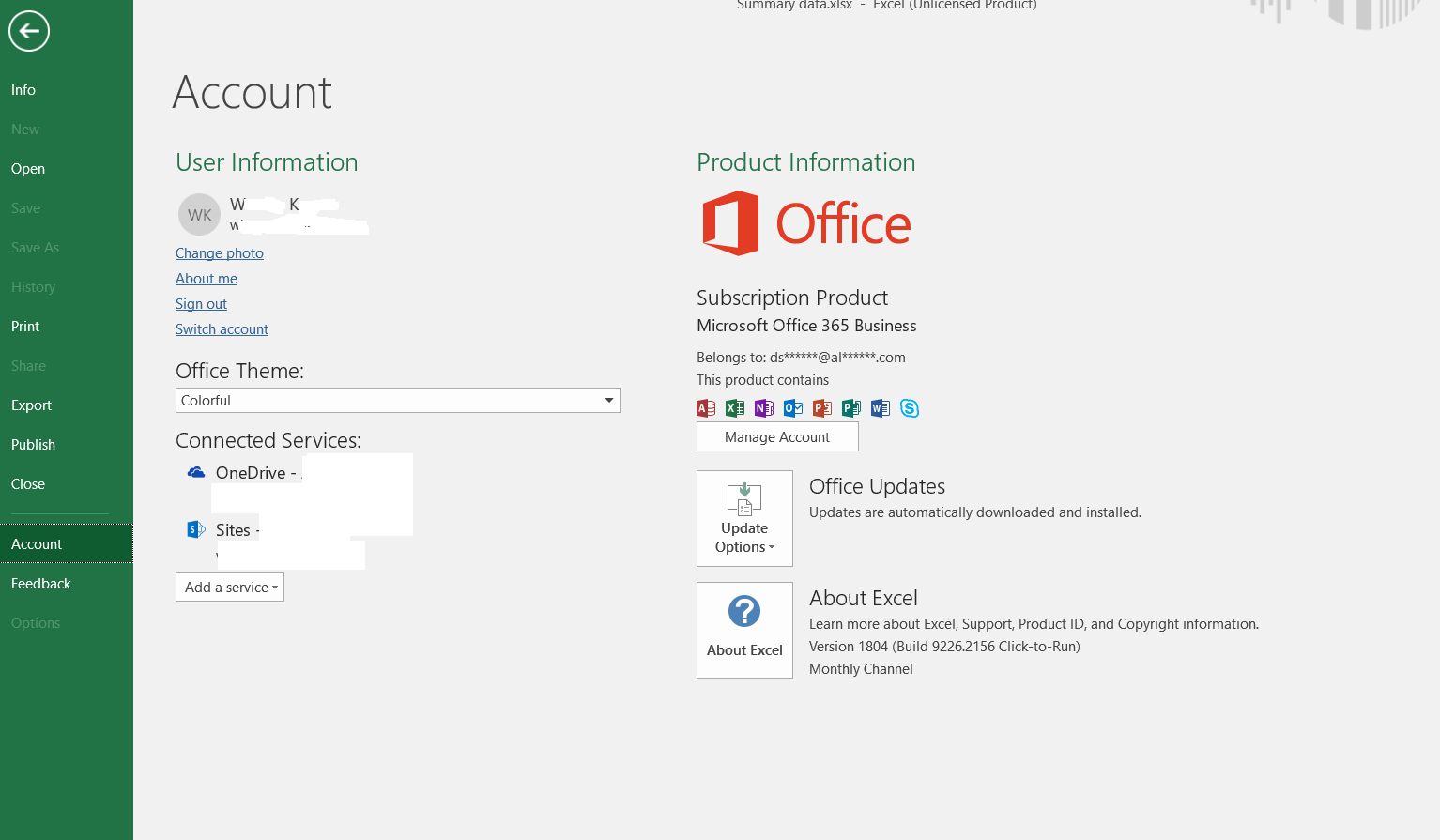Image resolution: width=1440 pixels, height=840 pixels.
Task: Open the About me link
Action: pos(207,279)
